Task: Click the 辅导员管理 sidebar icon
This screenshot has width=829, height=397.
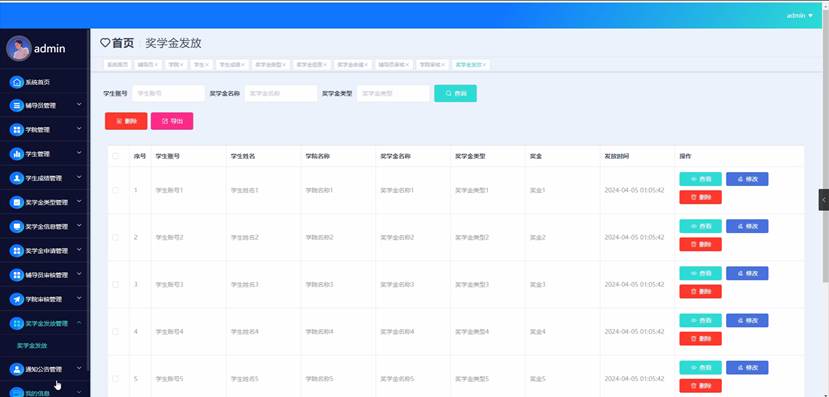Action: (17, 106)
